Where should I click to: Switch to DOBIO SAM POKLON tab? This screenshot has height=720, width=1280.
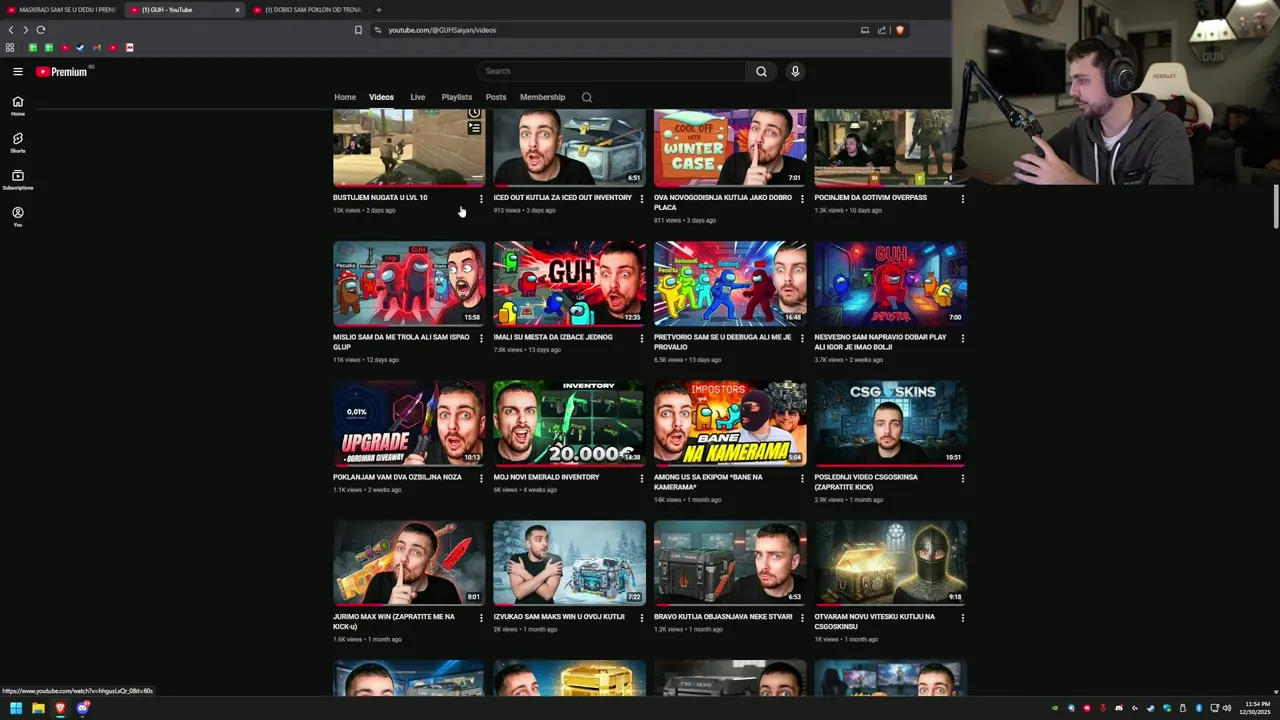(306, 10)
